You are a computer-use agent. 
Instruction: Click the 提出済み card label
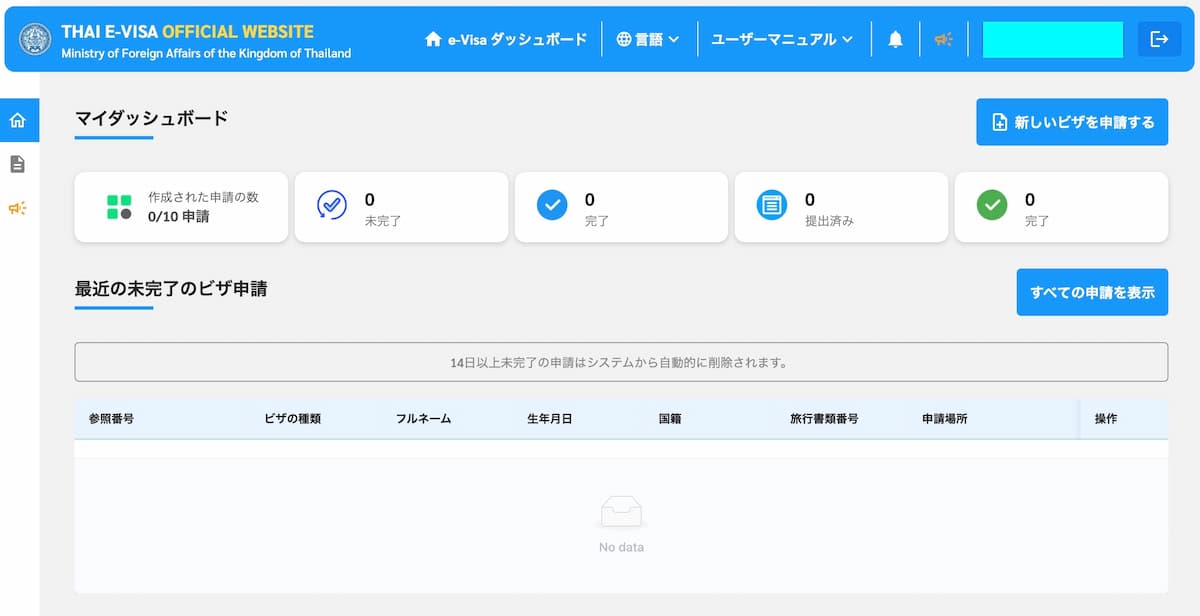pos(829,221)
